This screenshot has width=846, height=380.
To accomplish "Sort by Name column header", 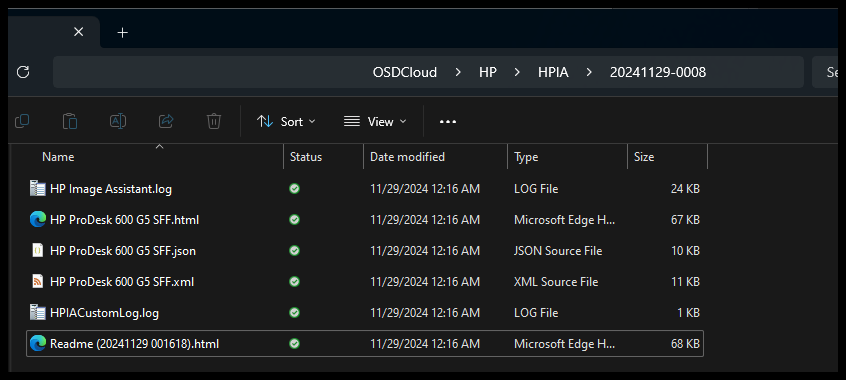I will (58, 157).
